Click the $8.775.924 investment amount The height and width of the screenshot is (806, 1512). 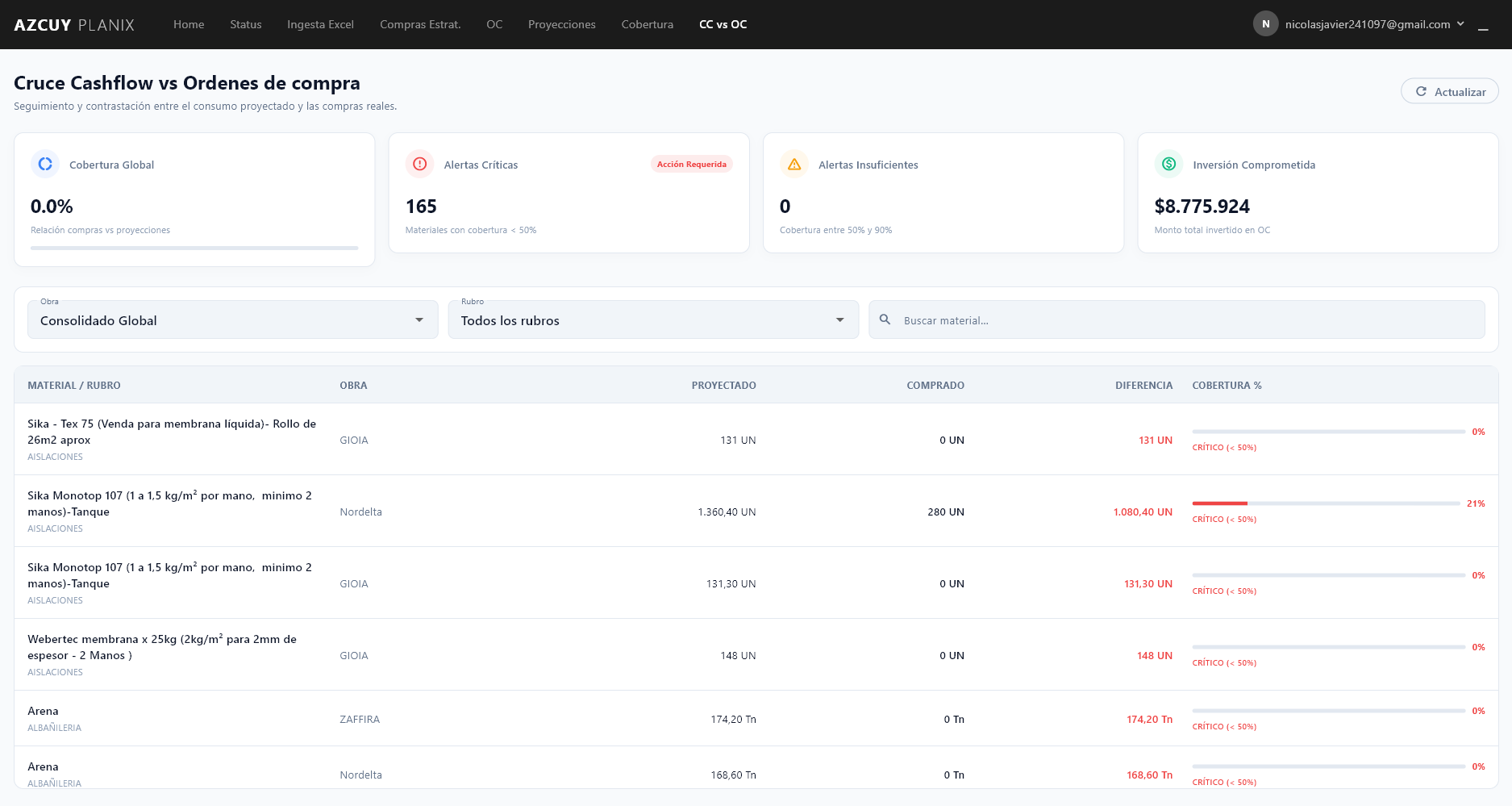coord(1202,206)
